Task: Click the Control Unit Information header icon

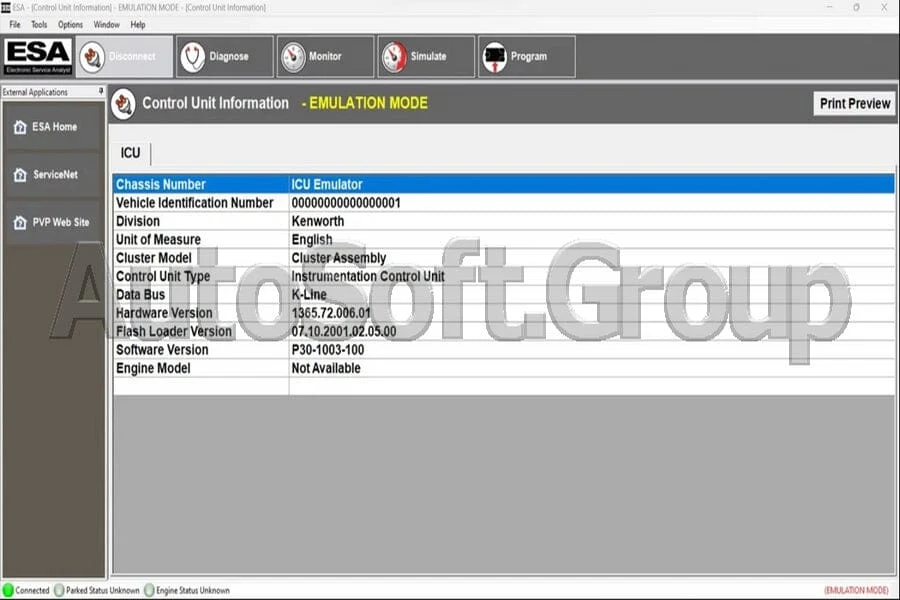Action: (123, 104)
